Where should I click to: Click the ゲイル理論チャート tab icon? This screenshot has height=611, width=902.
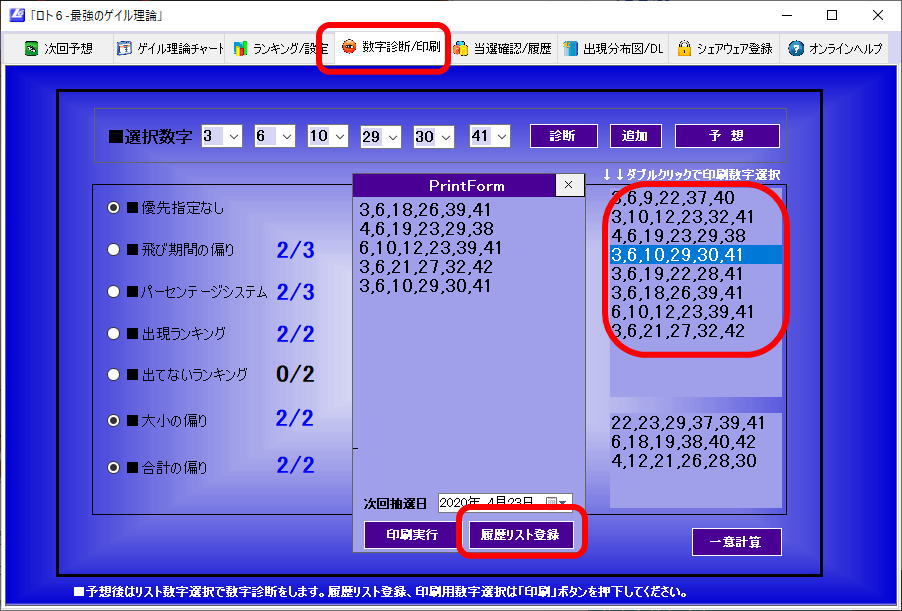[124, 48]
